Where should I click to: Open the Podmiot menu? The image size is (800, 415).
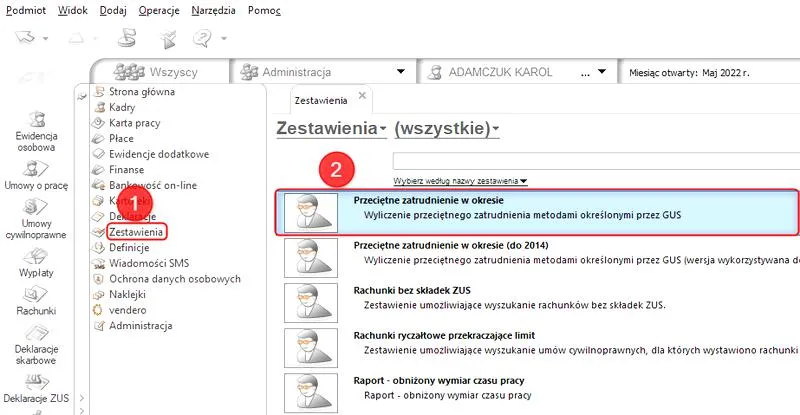[x=26, y=10]
